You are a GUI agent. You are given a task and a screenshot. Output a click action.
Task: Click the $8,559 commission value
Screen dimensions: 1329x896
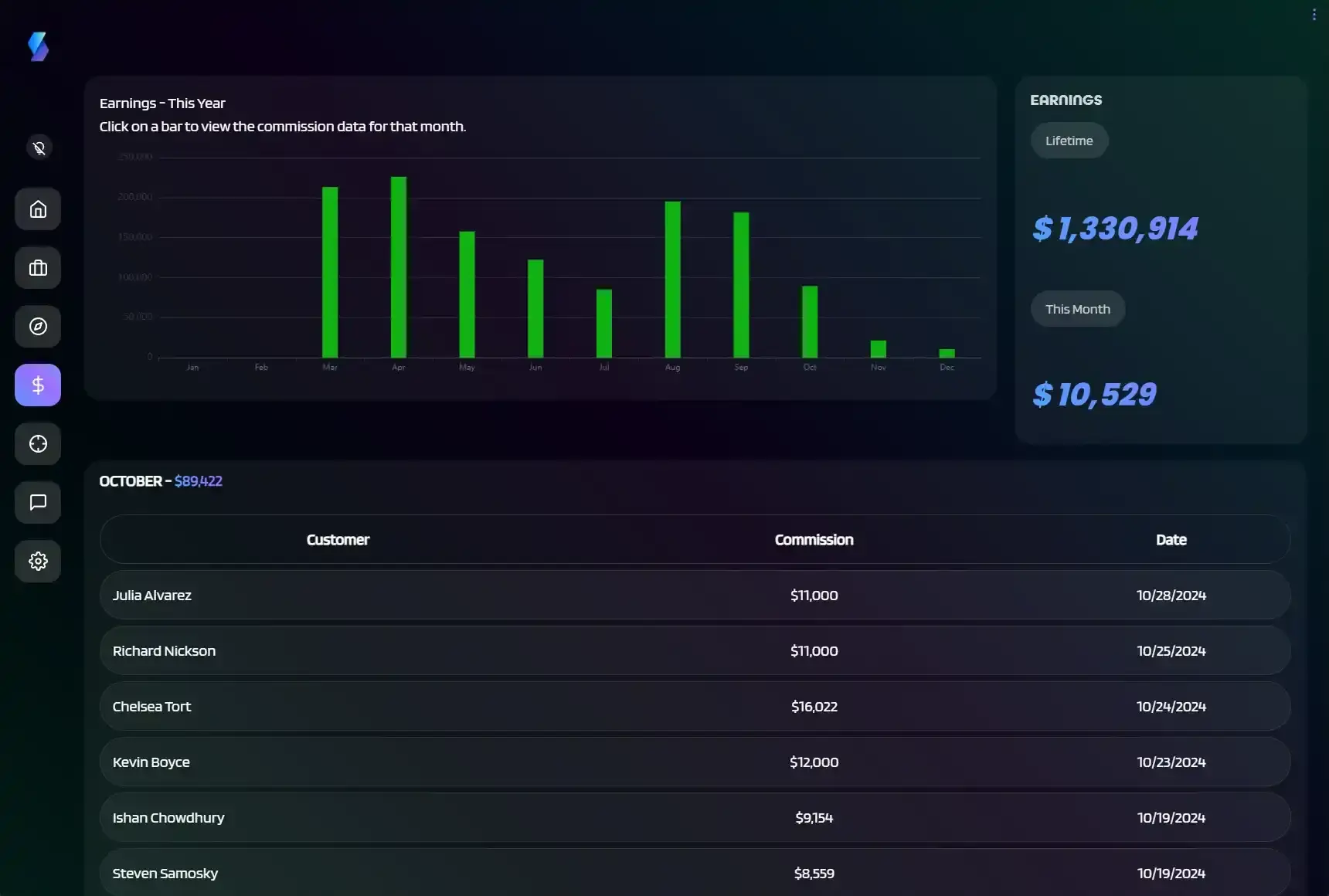[814, 874]
